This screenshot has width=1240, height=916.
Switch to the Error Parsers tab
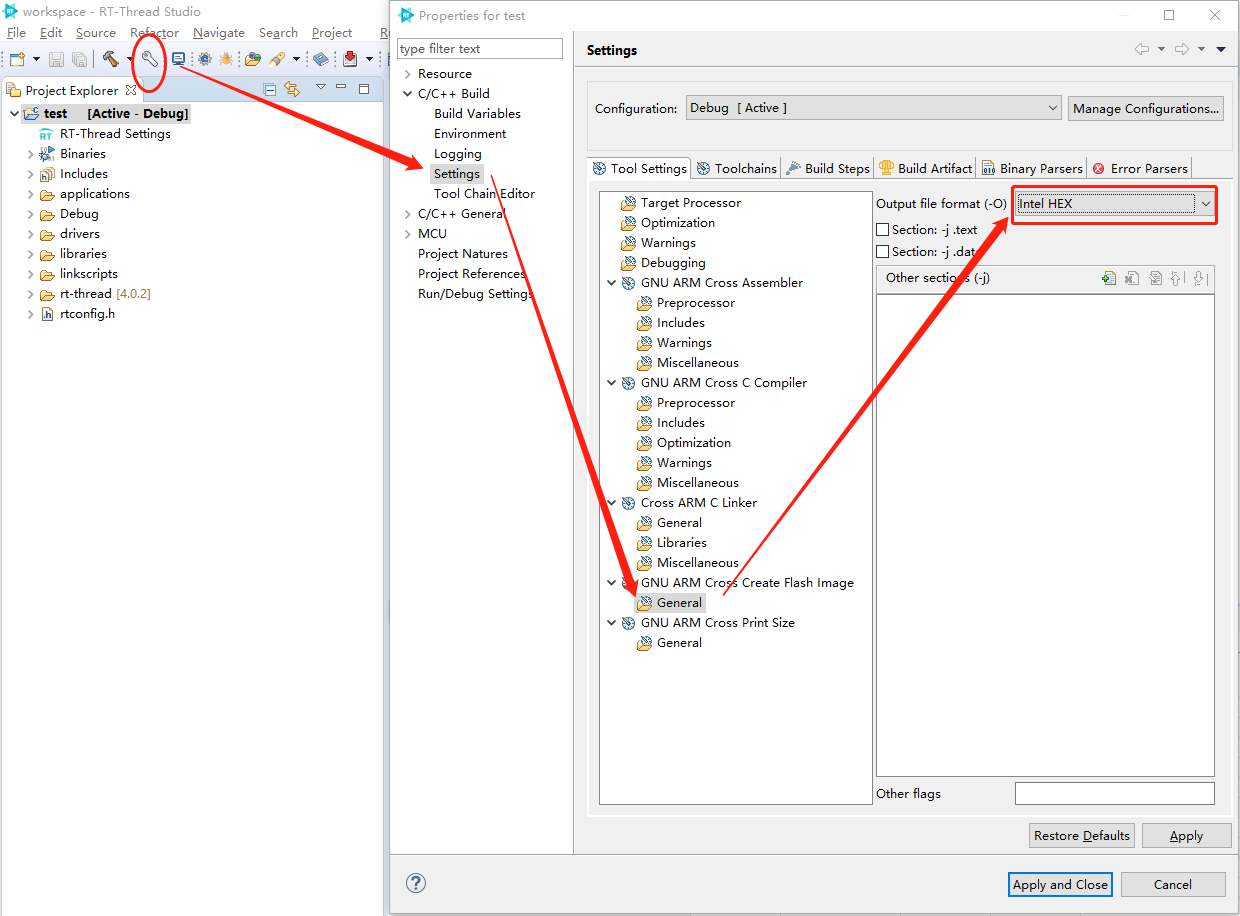1140,169
